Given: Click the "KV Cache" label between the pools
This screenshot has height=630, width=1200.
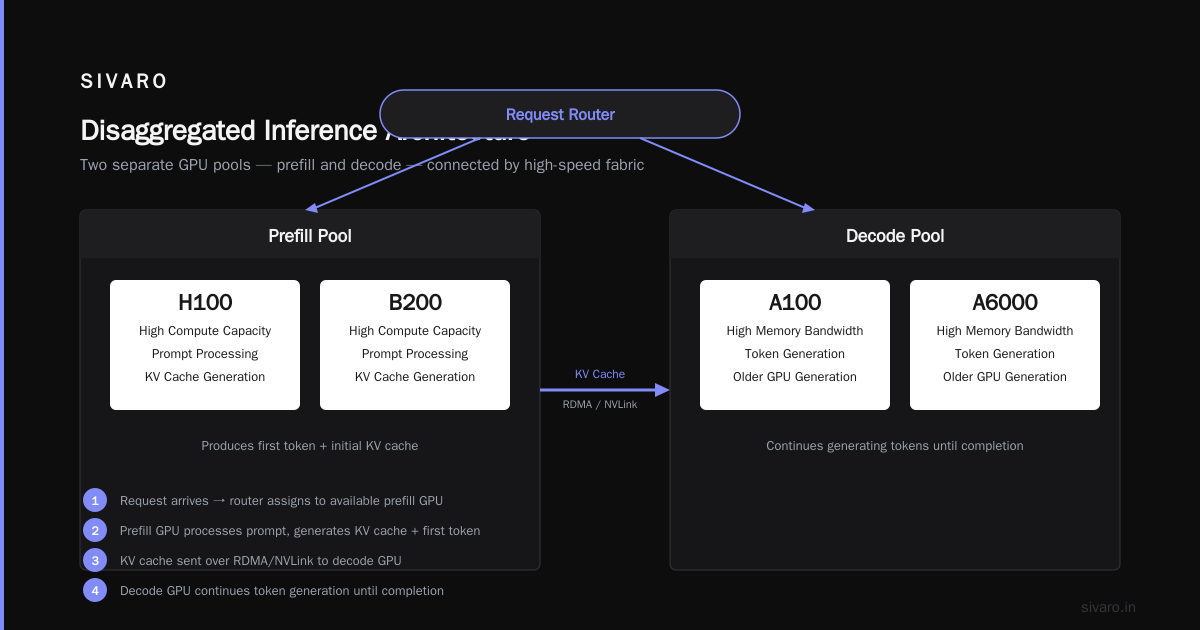Looking at the screenshot, I should coord(600,374).
